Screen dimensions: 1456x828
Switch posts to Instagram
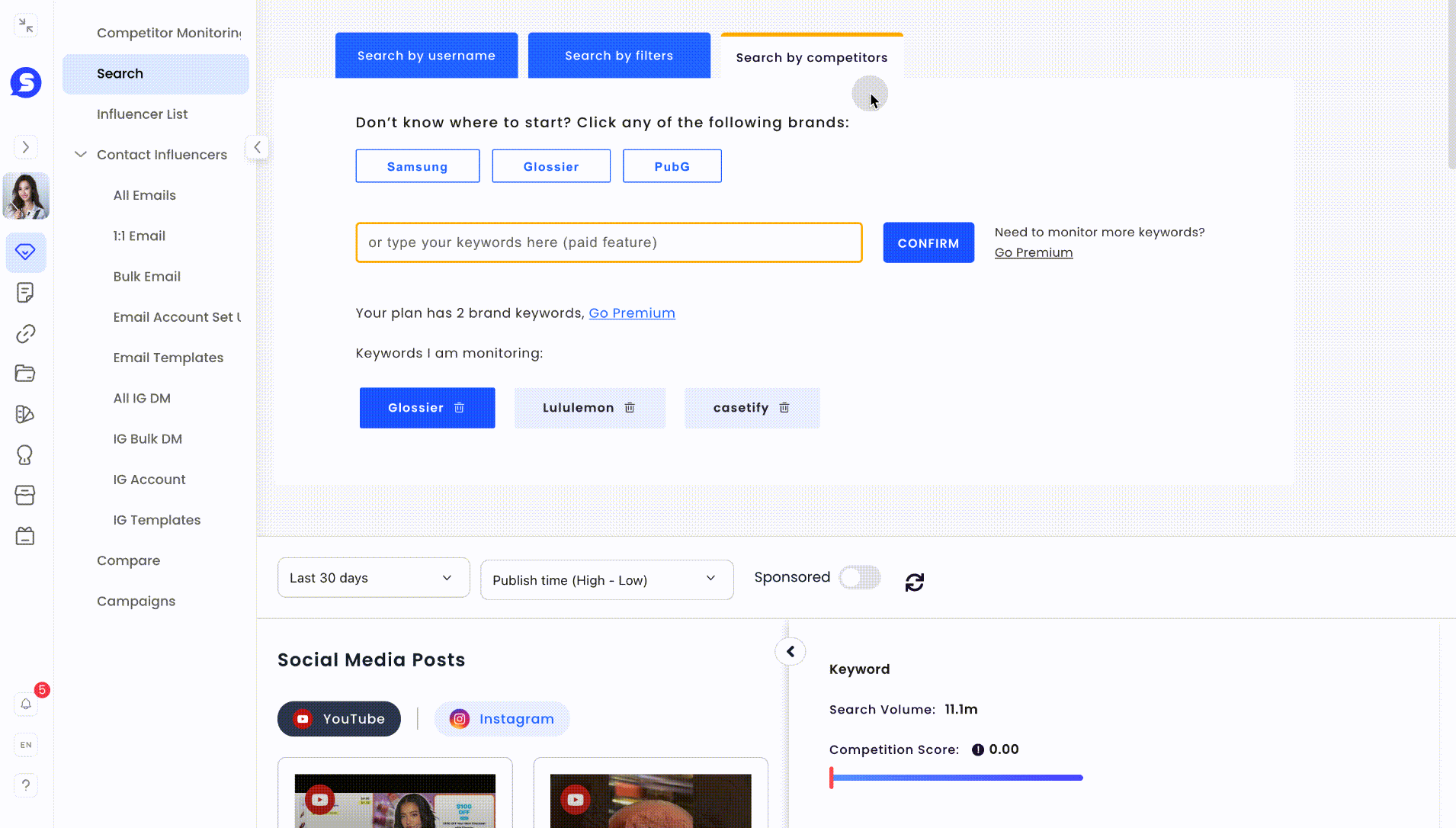tap(502, 719)
